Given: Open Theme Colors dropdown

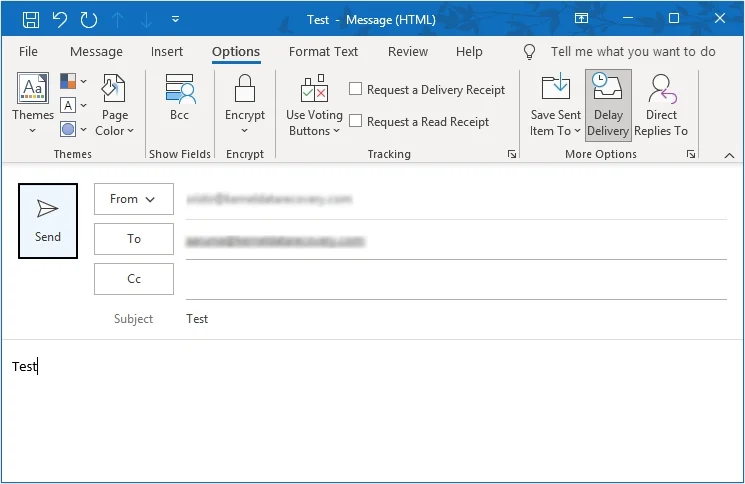Looking at the screenshot, I should coord(73,81).
